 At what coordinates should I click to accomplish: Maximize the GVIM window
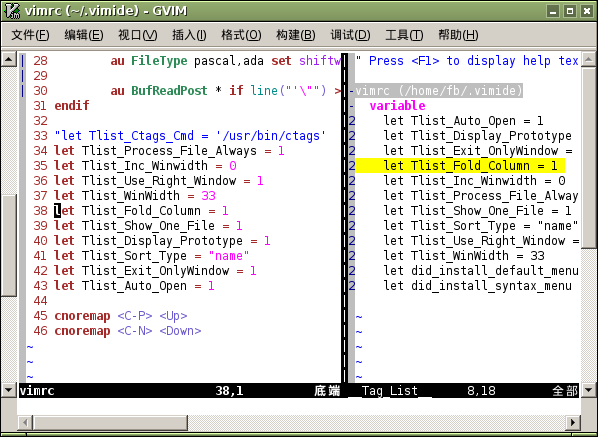570,11
